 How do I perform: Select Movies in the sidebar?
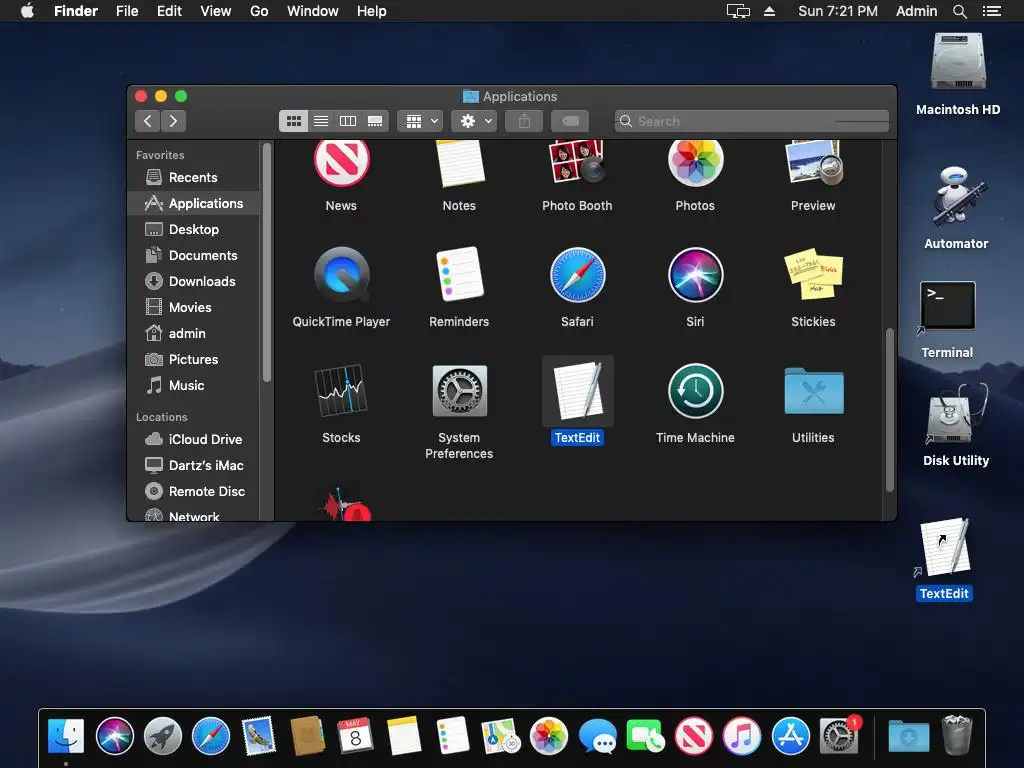click(195, 308)
